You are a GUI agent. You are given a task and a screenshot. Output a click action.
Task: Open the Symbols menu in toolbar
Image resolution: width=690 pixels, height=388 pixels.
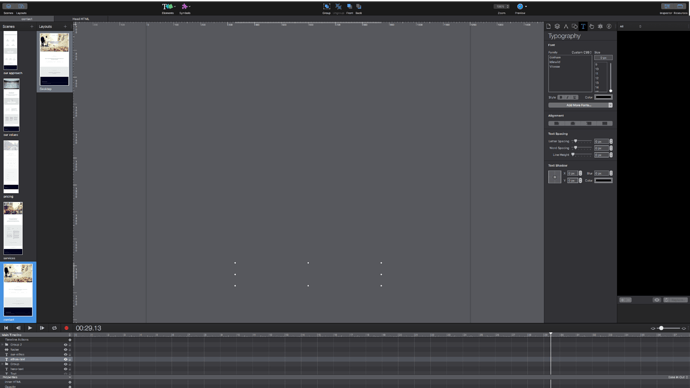pyautogui.click(x=185, y=8)
